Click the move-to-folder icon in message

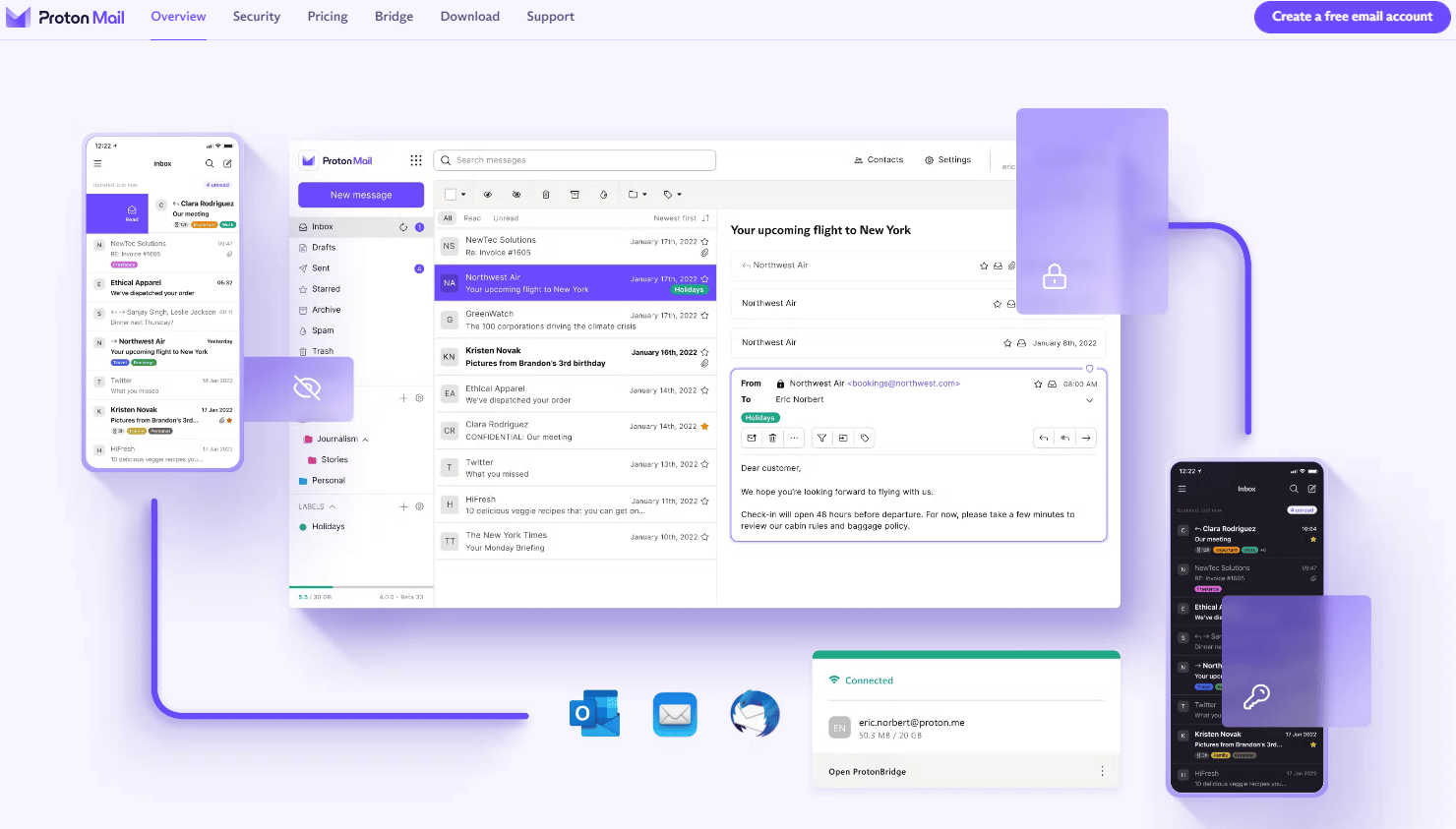tap(843, 439)
